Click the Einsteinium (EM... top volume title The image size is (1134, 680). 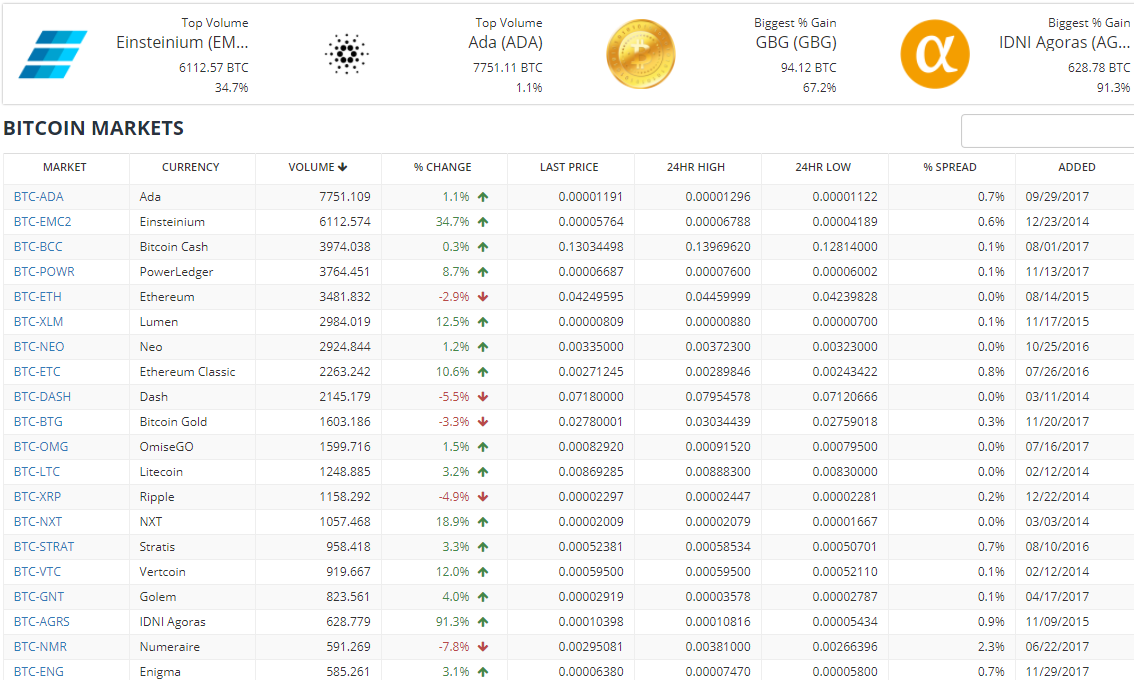(182, 43)
